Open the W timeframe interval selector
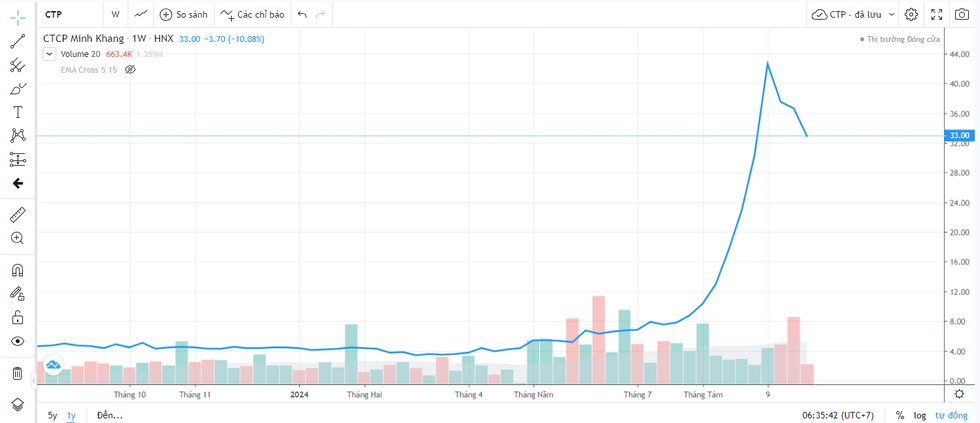 pyautogui.click(x=115, y=14)
